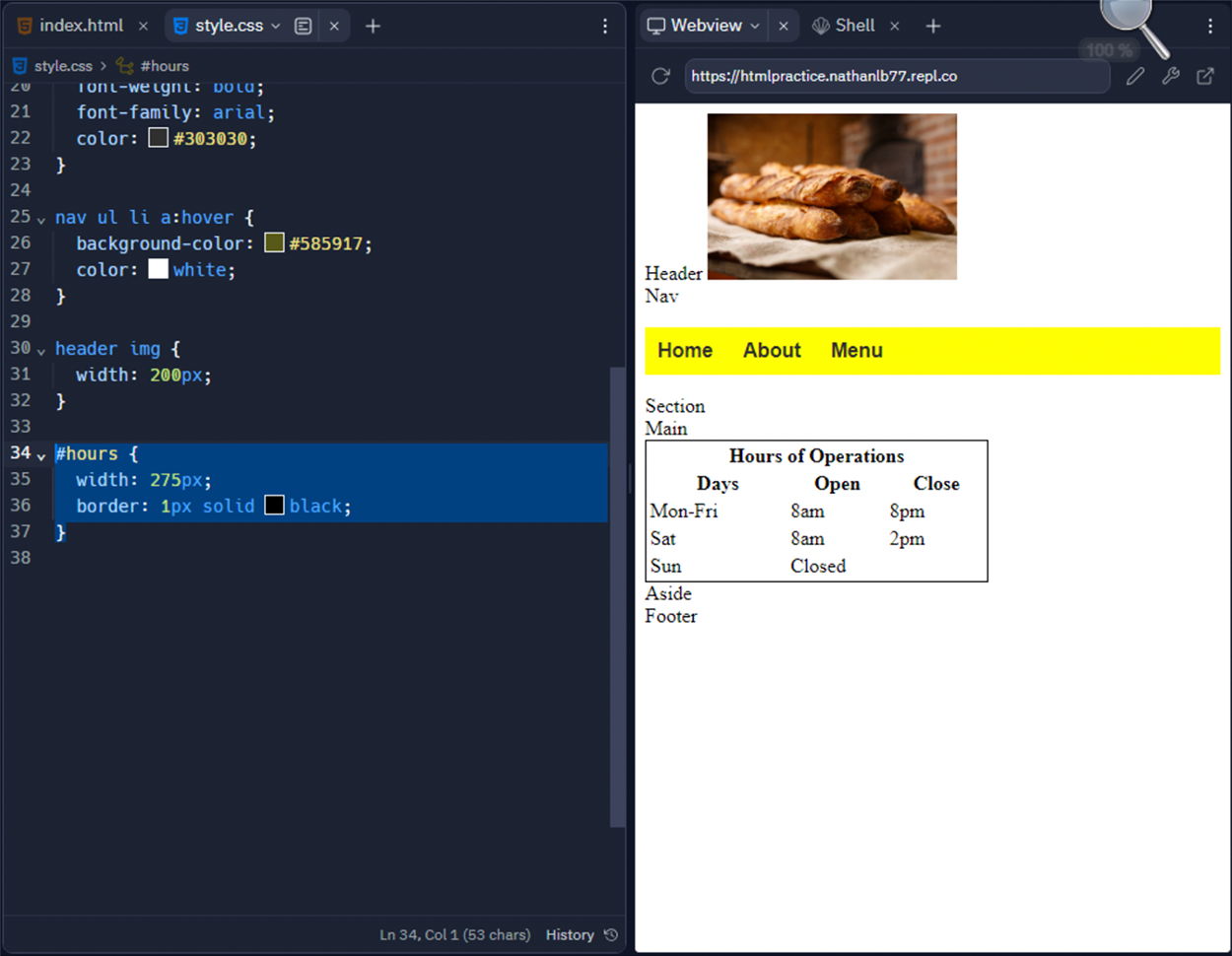Click the About link in yellow navbar
This screenshot has width=1232, height=956.
(772, 350)
